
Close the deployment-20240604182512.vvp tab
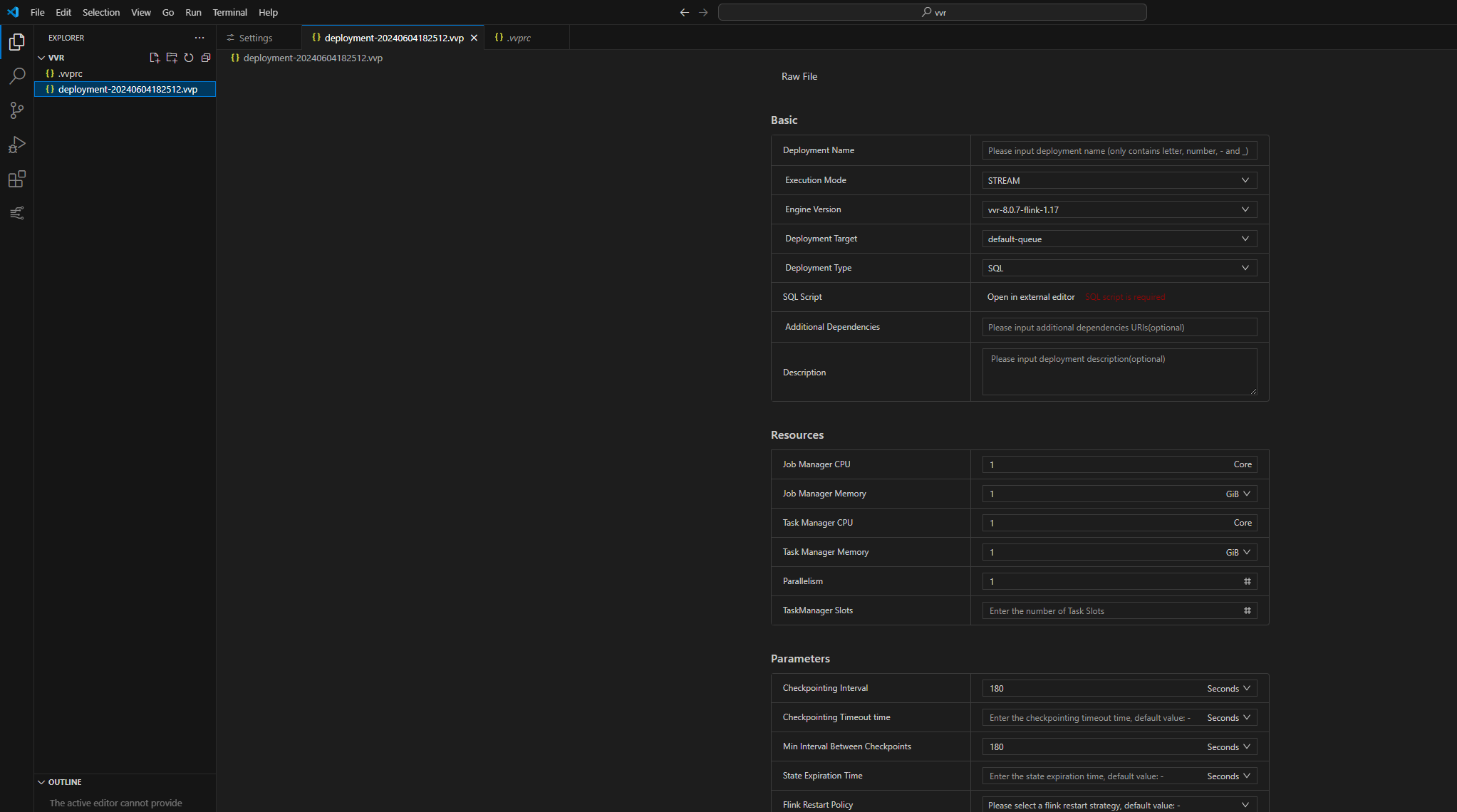[474, 38]
